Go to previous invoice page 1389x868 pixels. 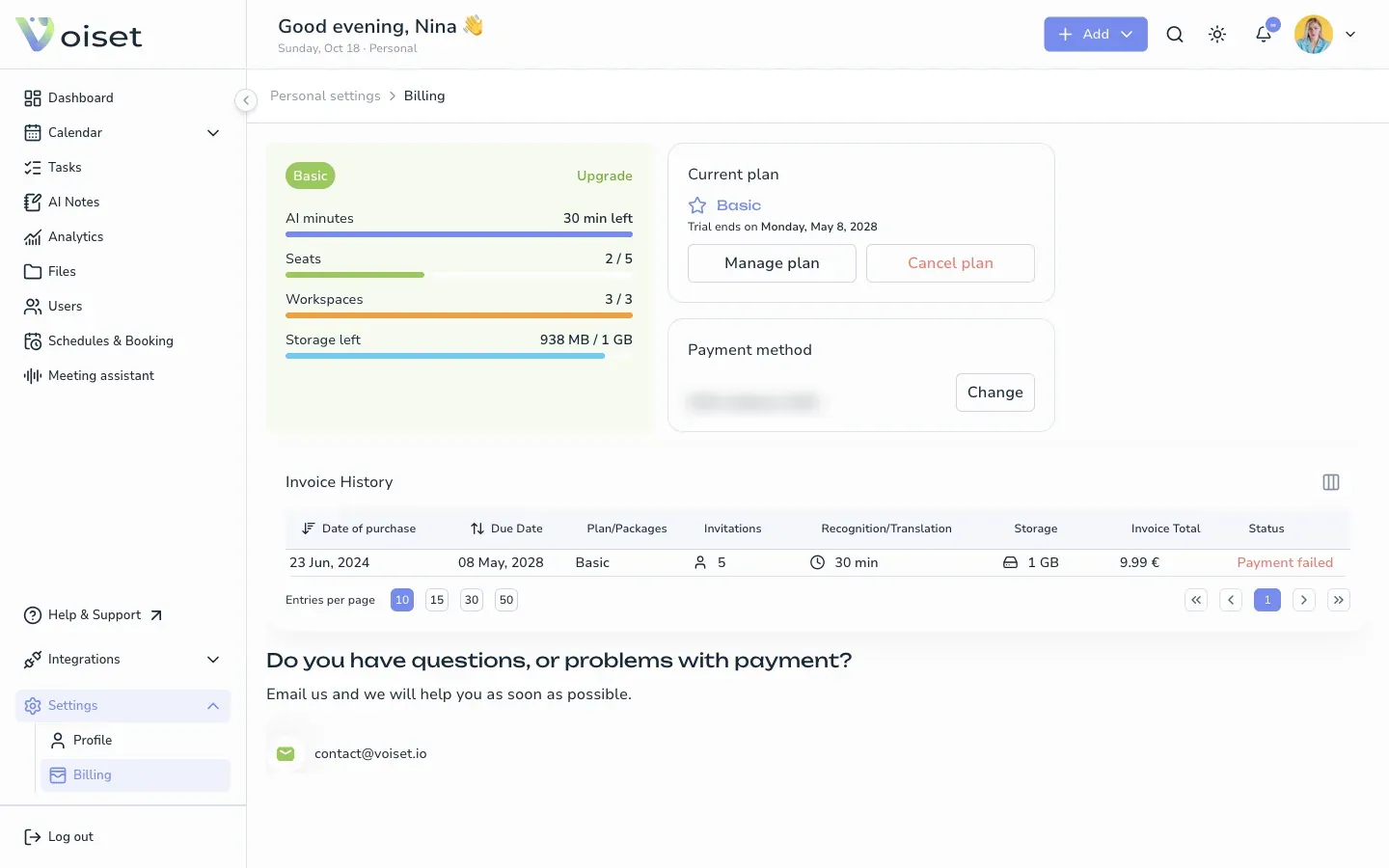(x=1231, y=600)
